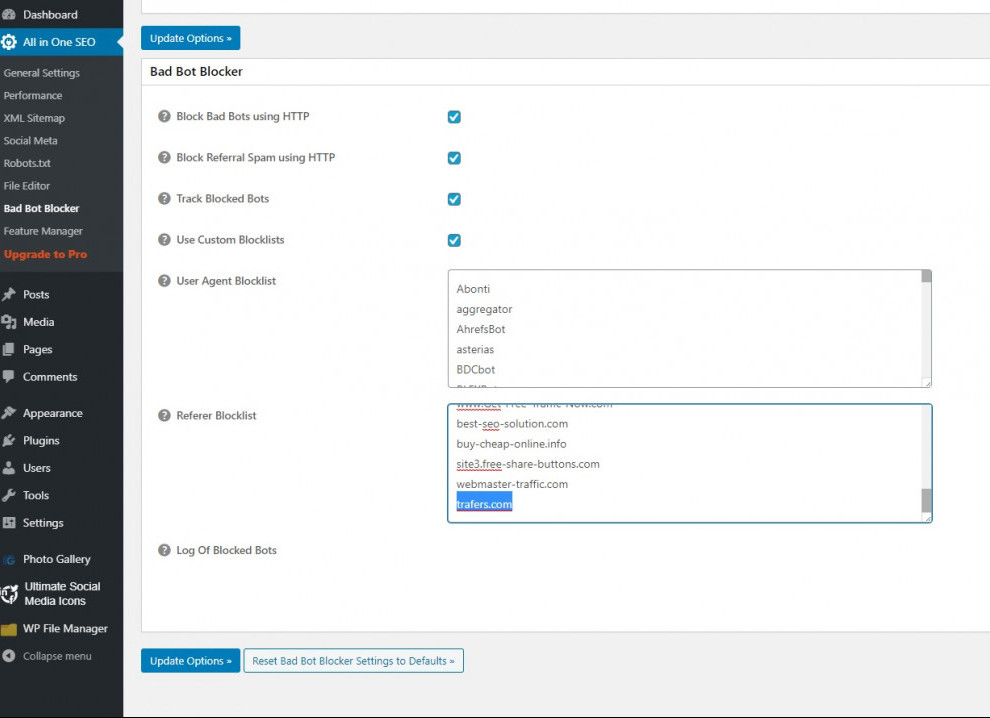Click the Bad Bot Blocker section heading

click(x=196, y=71)
